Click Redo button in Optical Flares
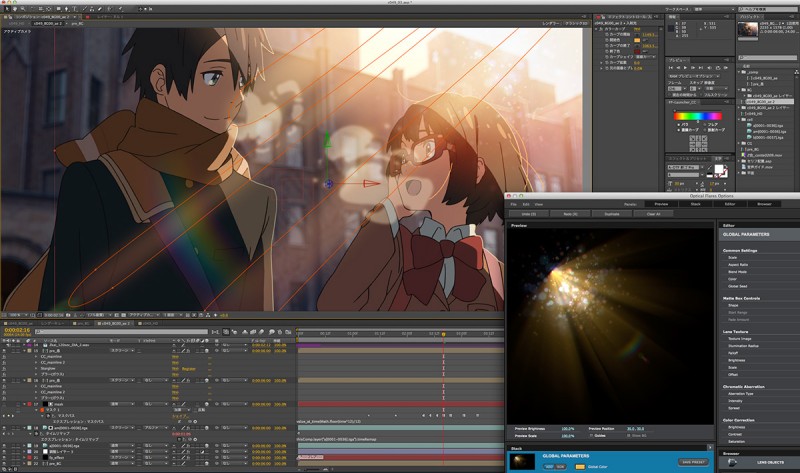This screenshot has width=800, height=473. pyautogui.click(x=570, y=214)
